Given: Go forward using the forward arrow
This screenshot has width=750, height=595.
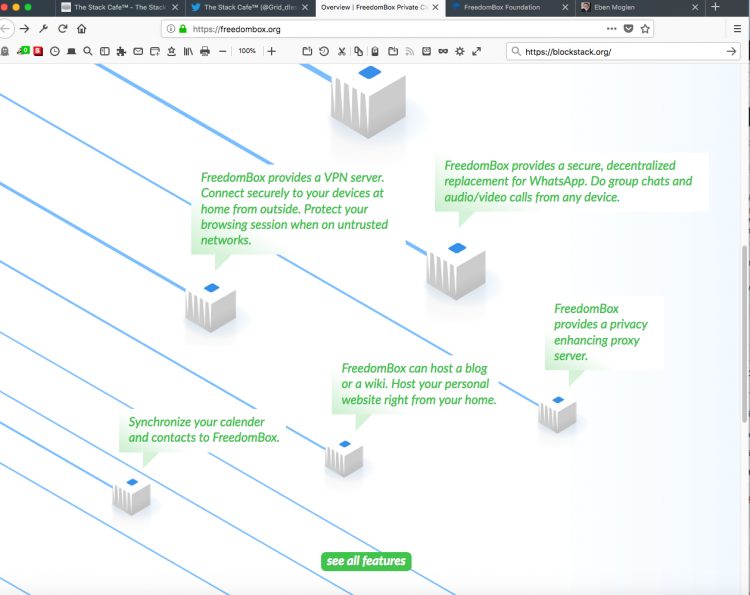Looking at the screenshot, I should tap(24, 29).
